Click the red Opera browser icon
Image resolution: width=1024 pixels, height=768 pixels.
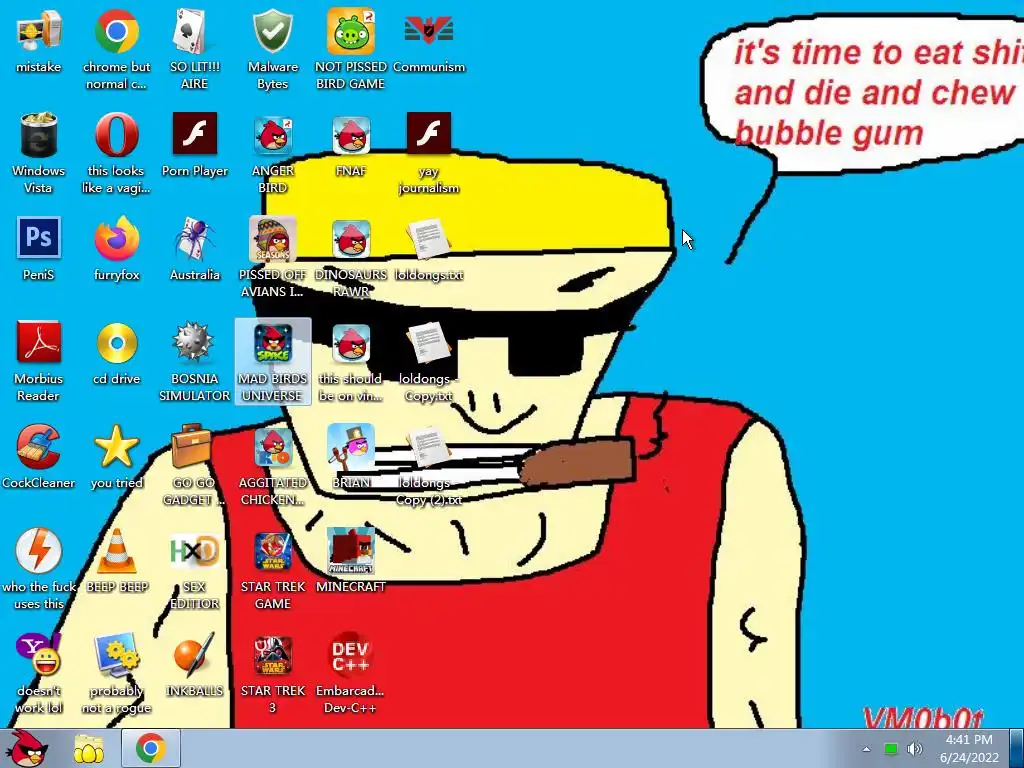point(116,135)
